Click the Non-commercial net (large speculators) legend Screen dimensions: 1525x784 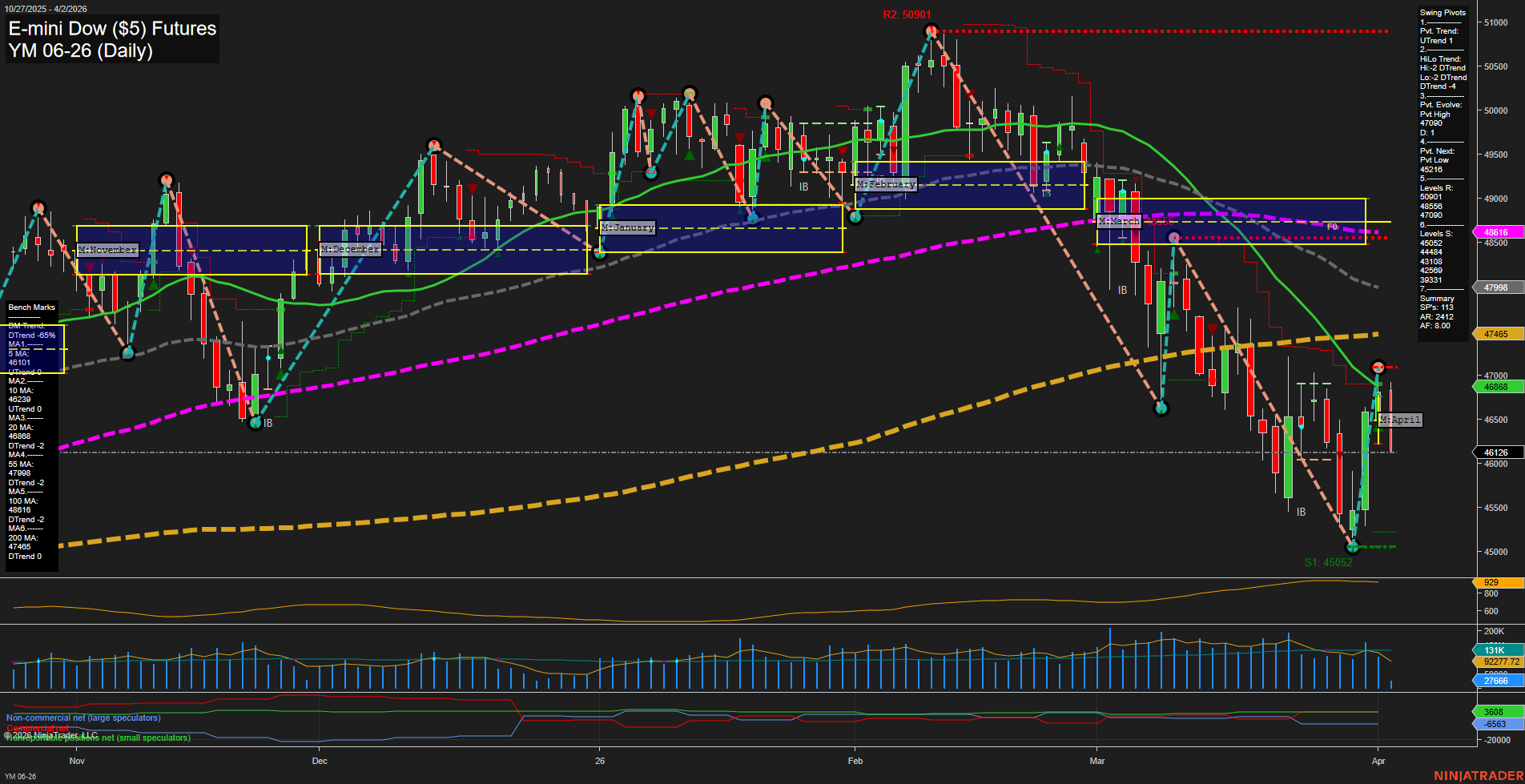point(82,718)
